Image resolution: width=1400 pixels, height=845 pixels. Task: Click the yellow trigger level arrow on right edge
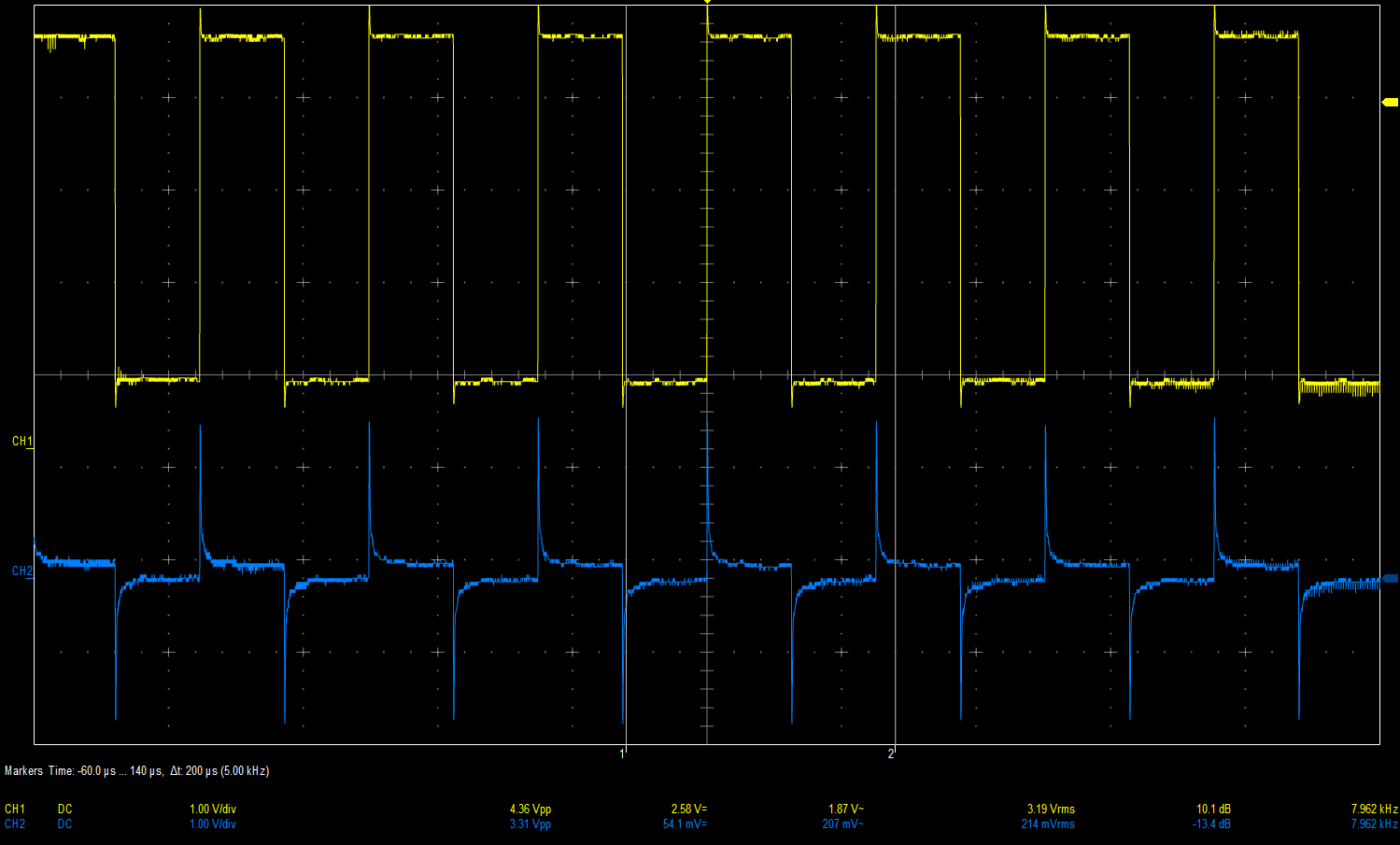click(x=1390, y=102)
